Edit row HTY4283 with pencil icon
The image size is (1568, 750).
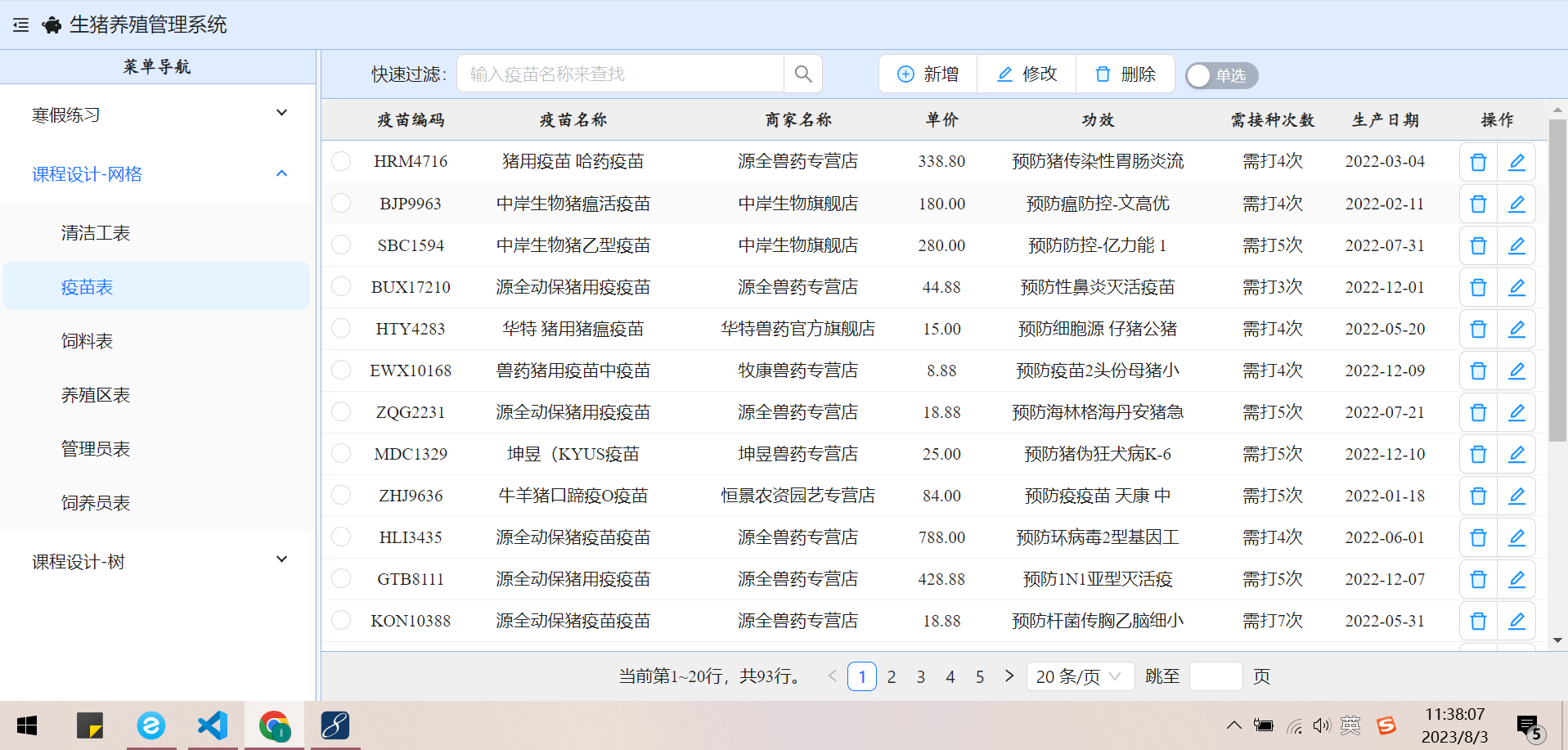pos(1516,329)
